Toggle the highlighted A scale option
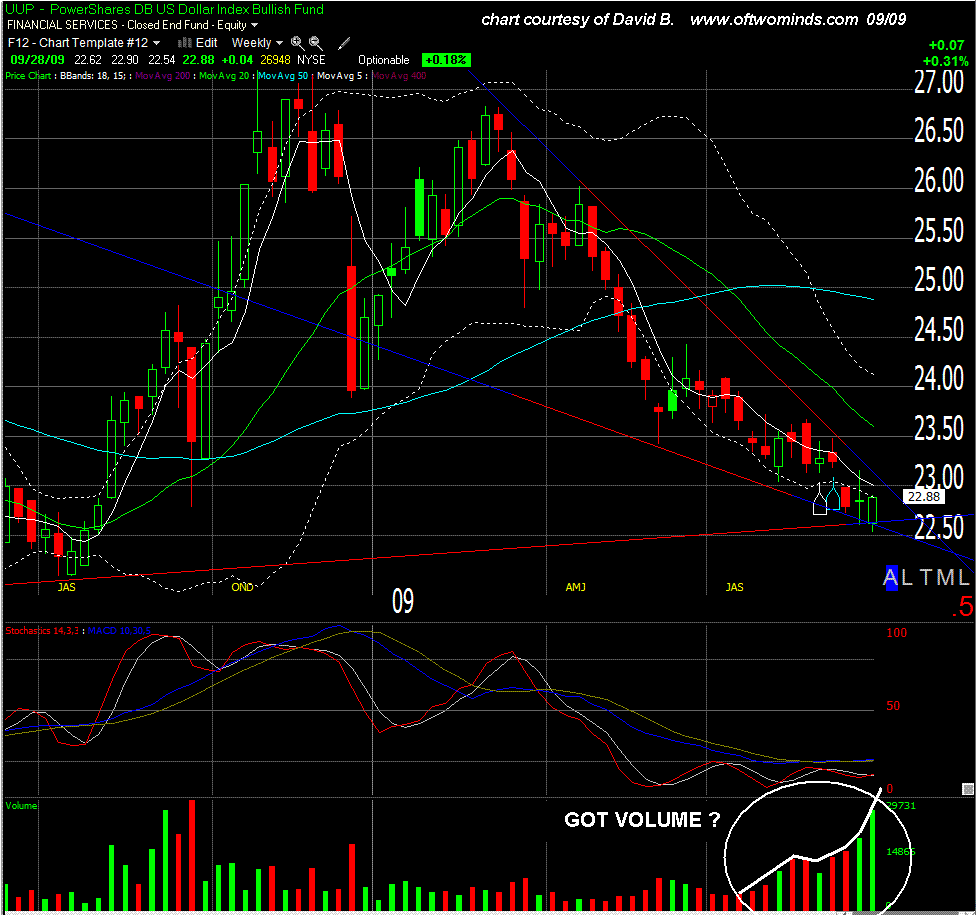Image resolution: width=976 pixels, height=915 pixels. [891, 578]
